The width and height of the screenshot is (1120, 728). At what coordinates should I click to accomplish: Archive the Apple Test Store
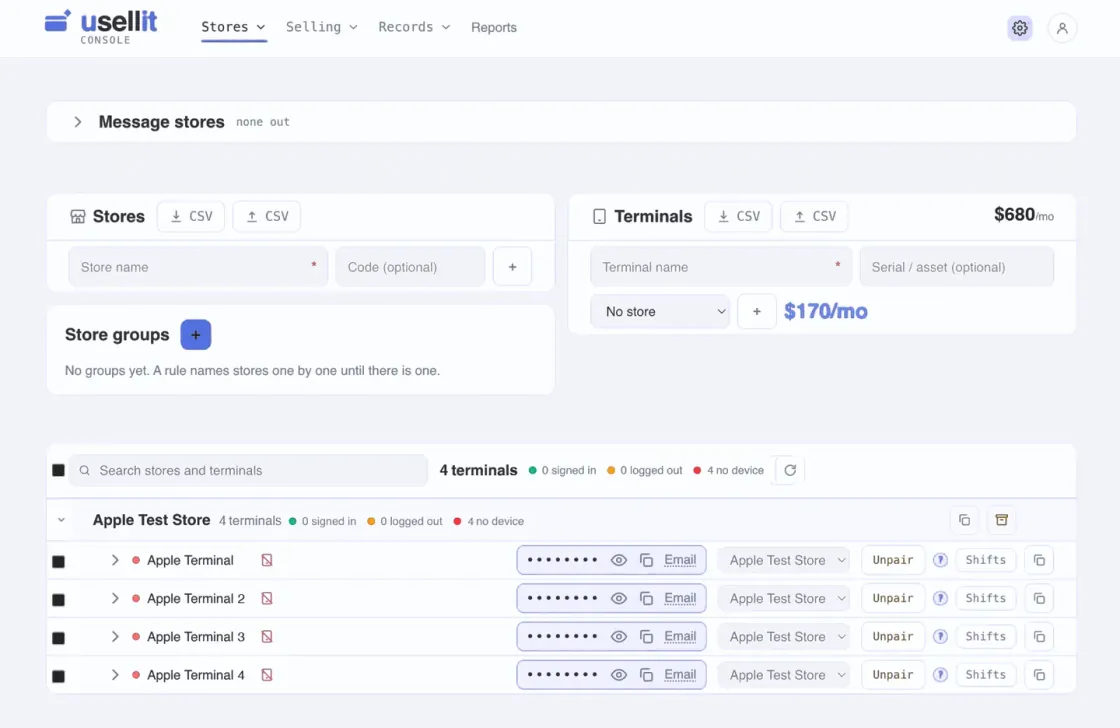tap(1001, 520)
